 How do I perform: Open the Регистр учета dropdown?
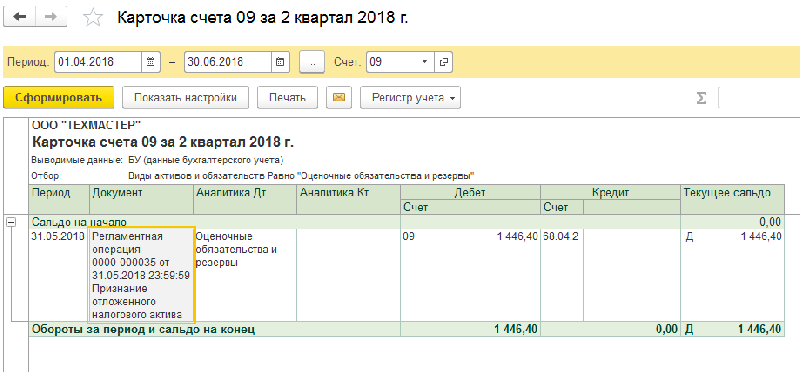point(410,97)
